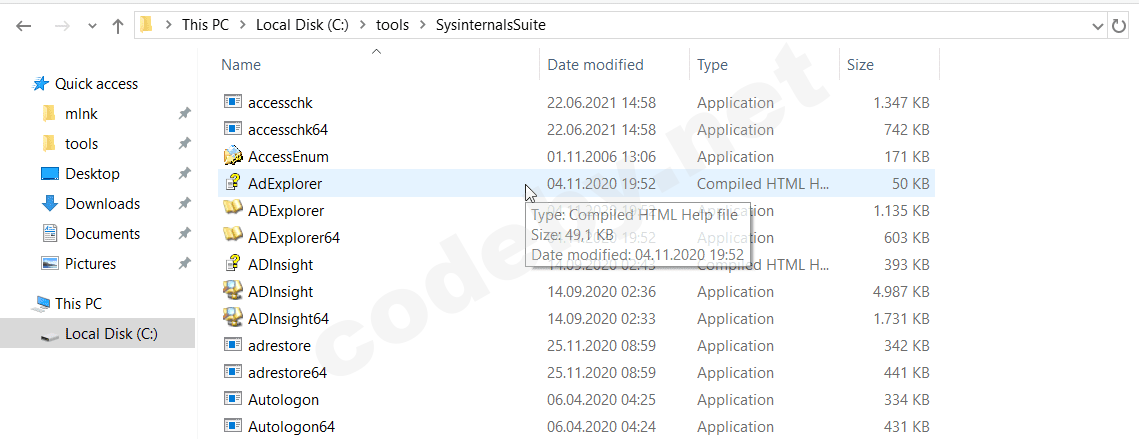Go up one folder level

pyautogui.click(x=118, y=26)
